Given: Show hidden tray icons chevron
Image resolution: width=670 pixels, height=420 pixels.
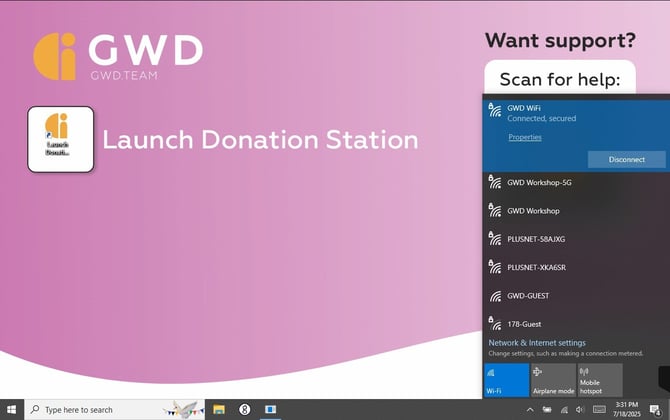Looking at the screenshot, I should pos(530,410).
